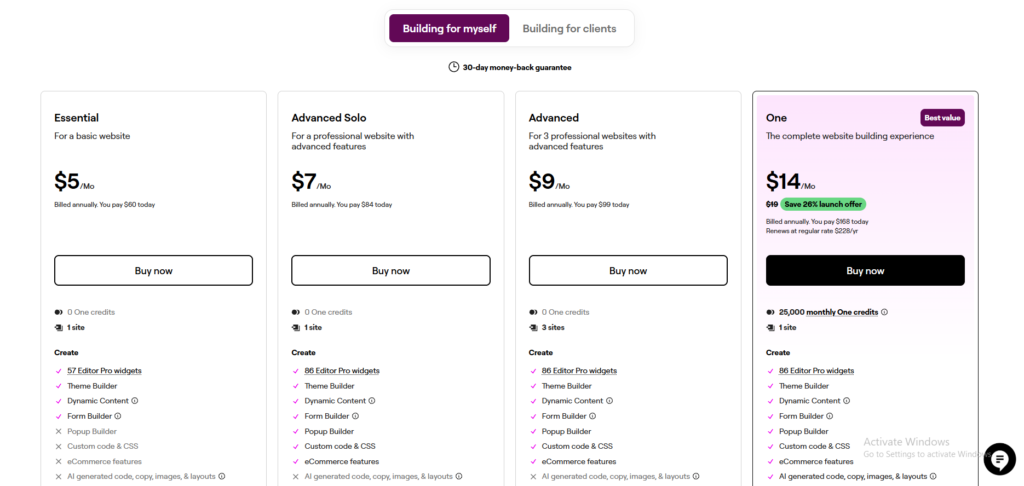Click the Best value badge
This screenshot has height=486, width=1024.
942,118
